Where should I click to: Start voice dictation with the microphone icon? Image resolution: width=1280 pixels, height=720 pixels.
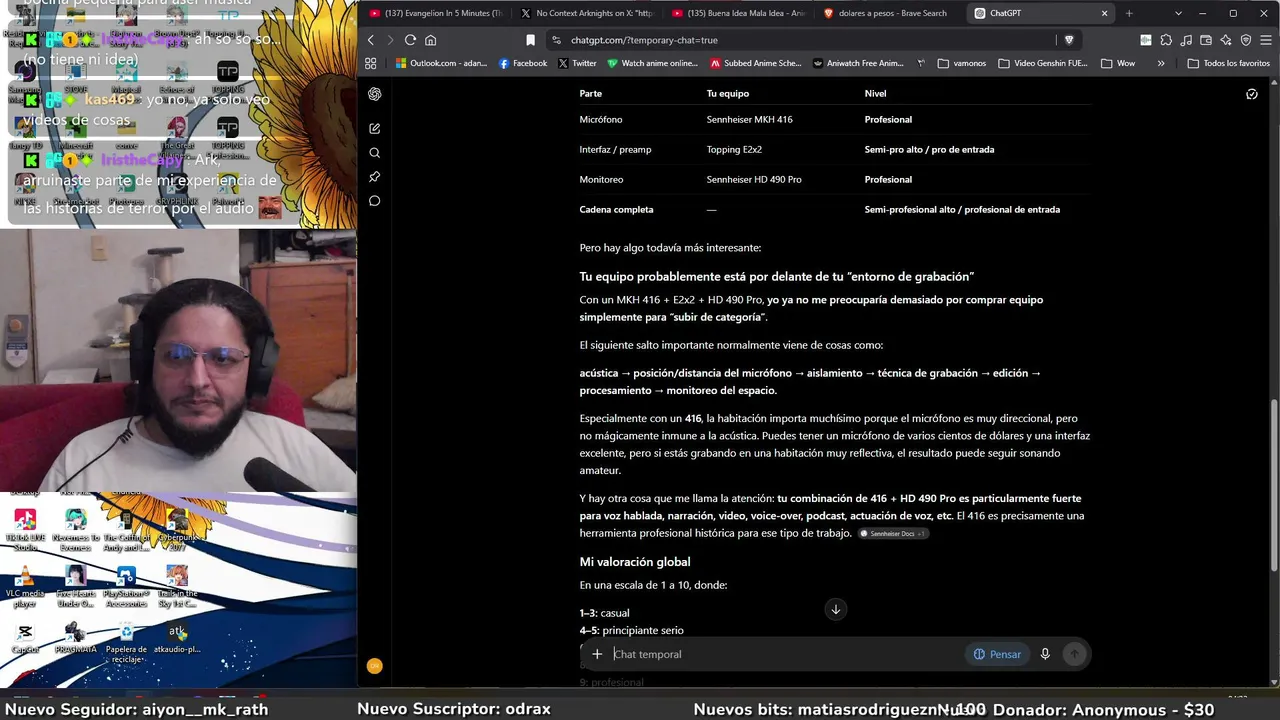coord(1045,654)
